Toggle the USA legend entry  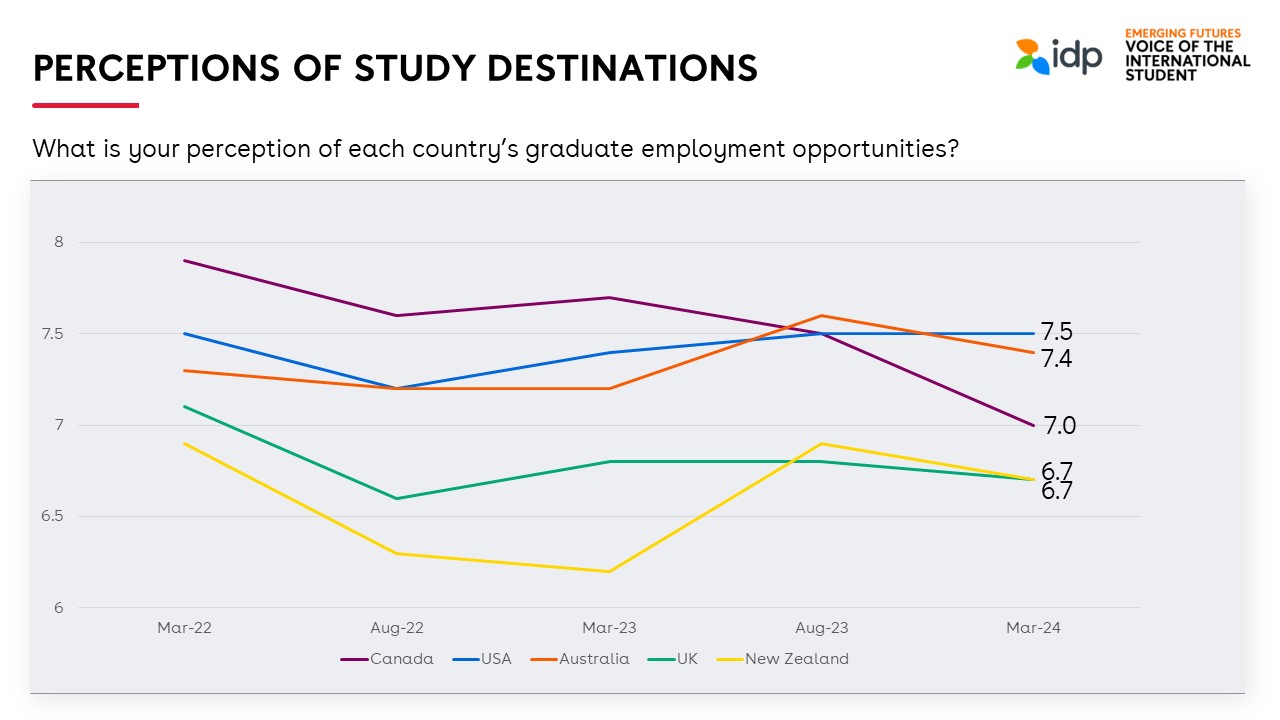(495, 659)
